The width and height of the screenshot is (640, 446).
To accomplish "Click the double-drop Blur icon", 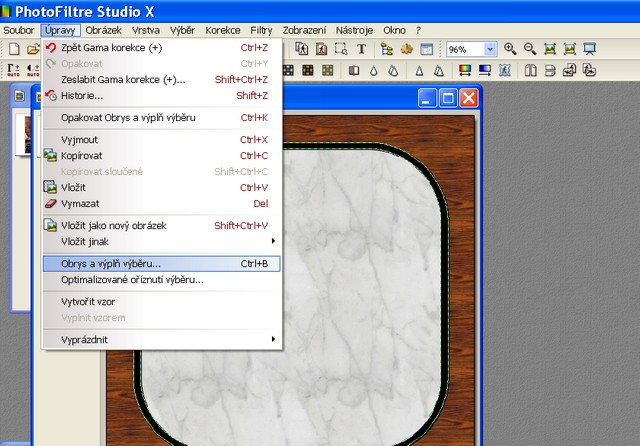I will click(393, 71).
